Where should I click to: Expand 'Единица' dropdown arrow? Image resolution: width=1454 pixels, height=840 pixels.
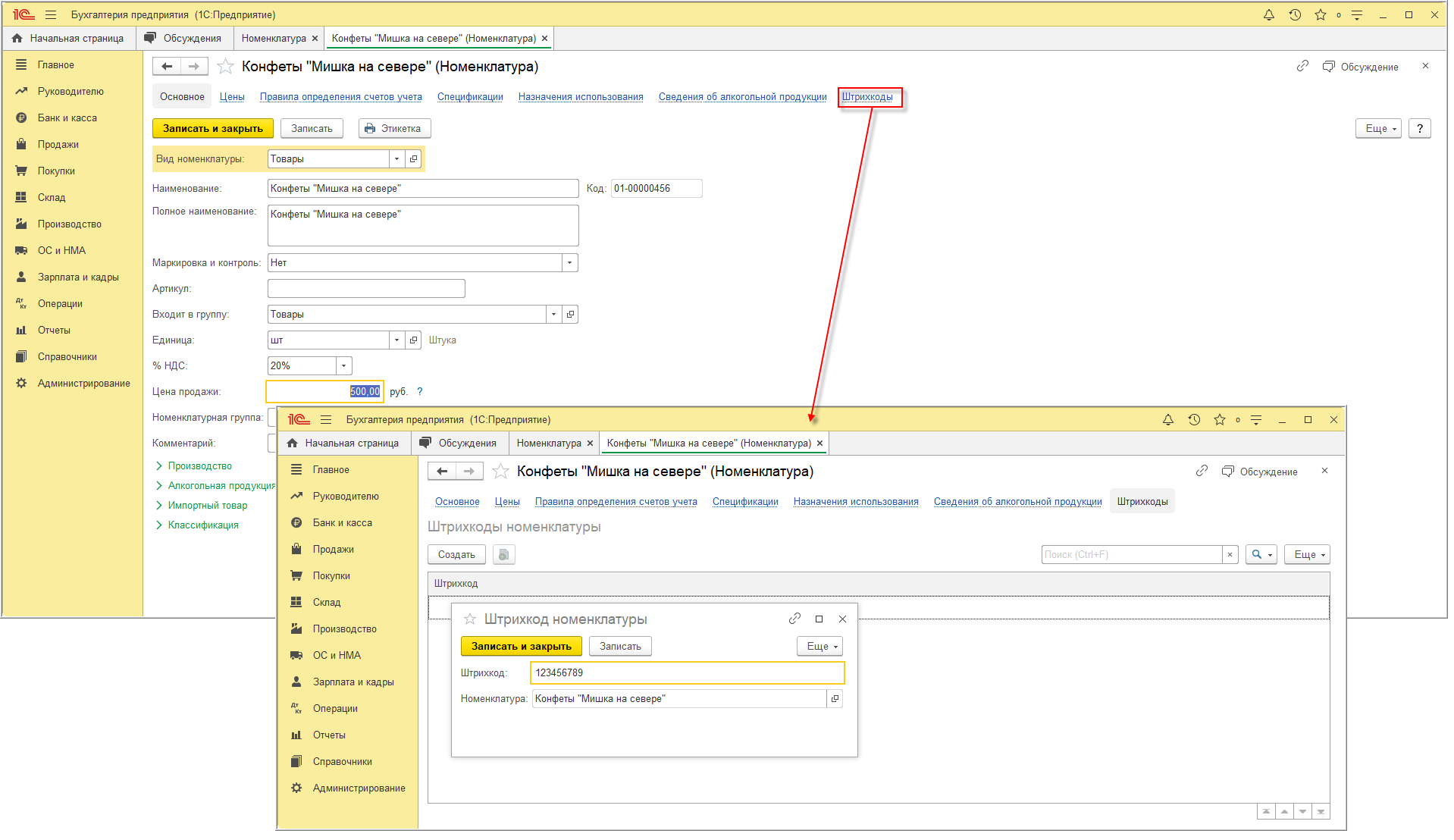pos(396,340)
